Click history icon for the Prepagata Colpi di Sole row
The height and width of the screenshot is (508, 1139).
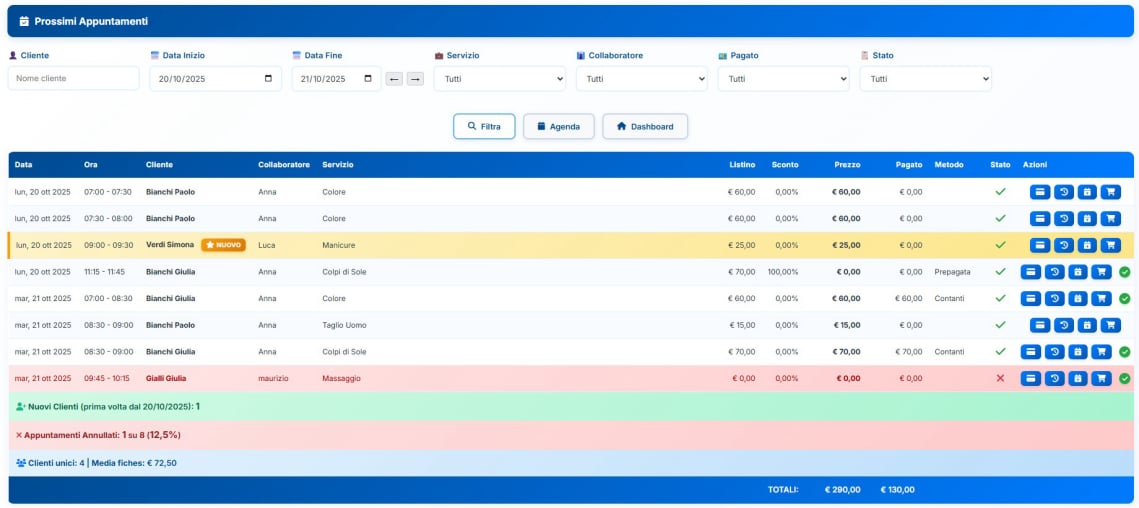coord(1054,272)
